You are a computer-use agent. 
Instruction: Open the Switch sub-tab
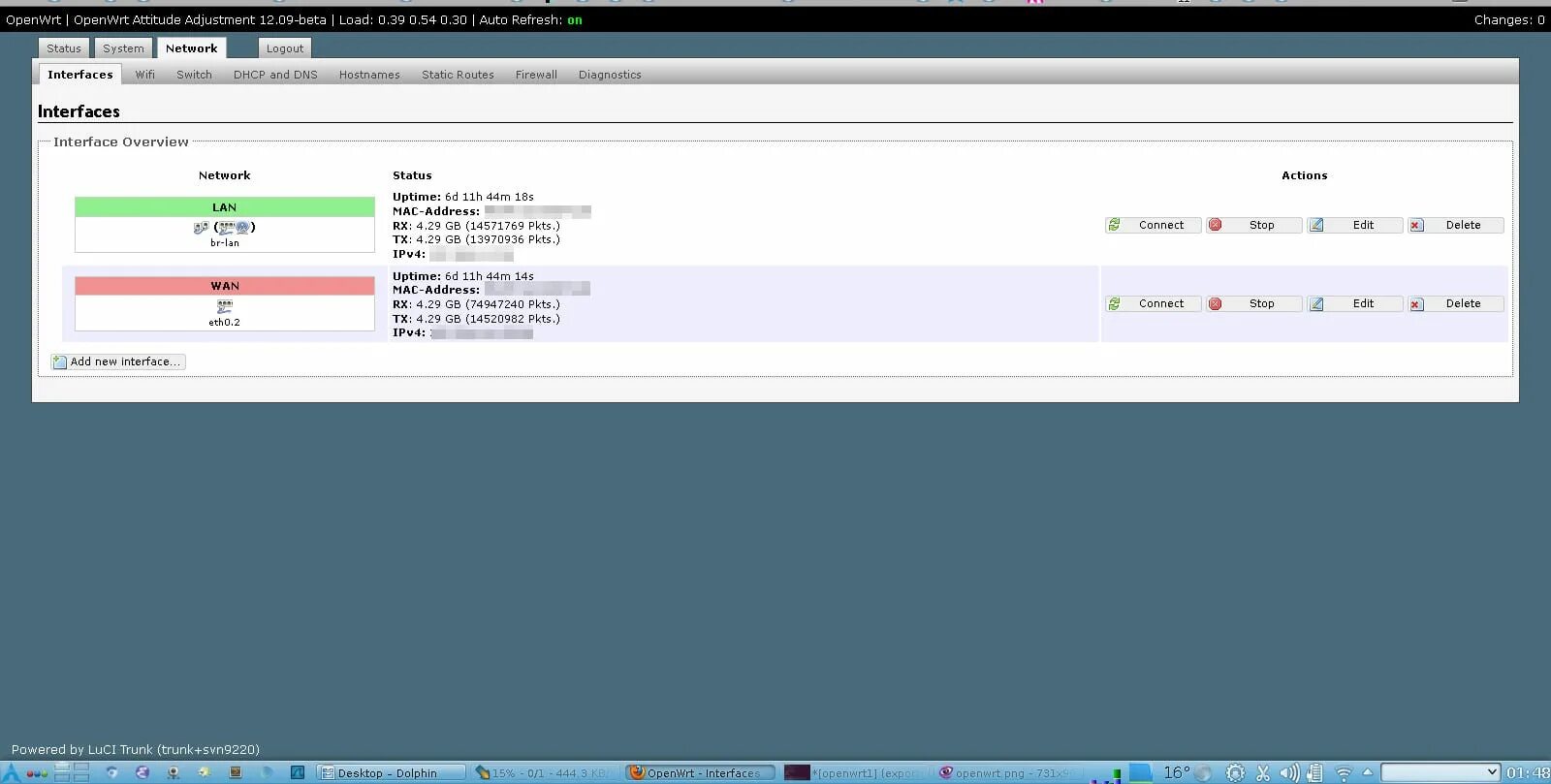(194, 75)
